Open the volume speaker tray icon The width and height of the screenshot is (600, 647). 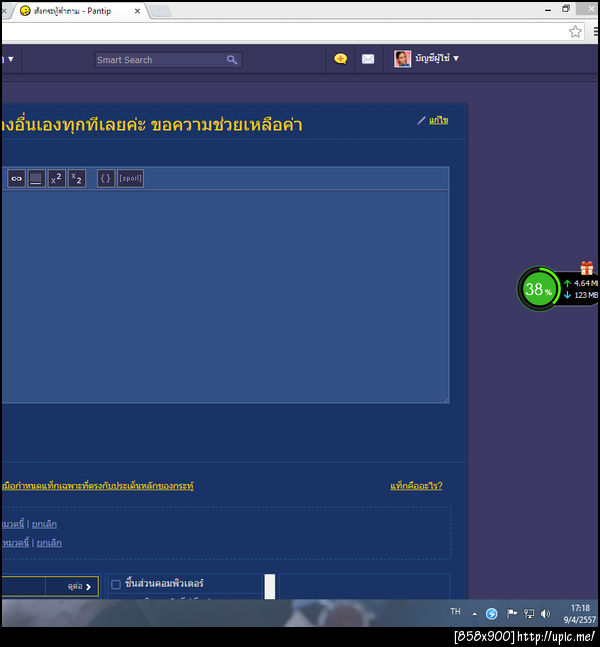pos(545,614)
